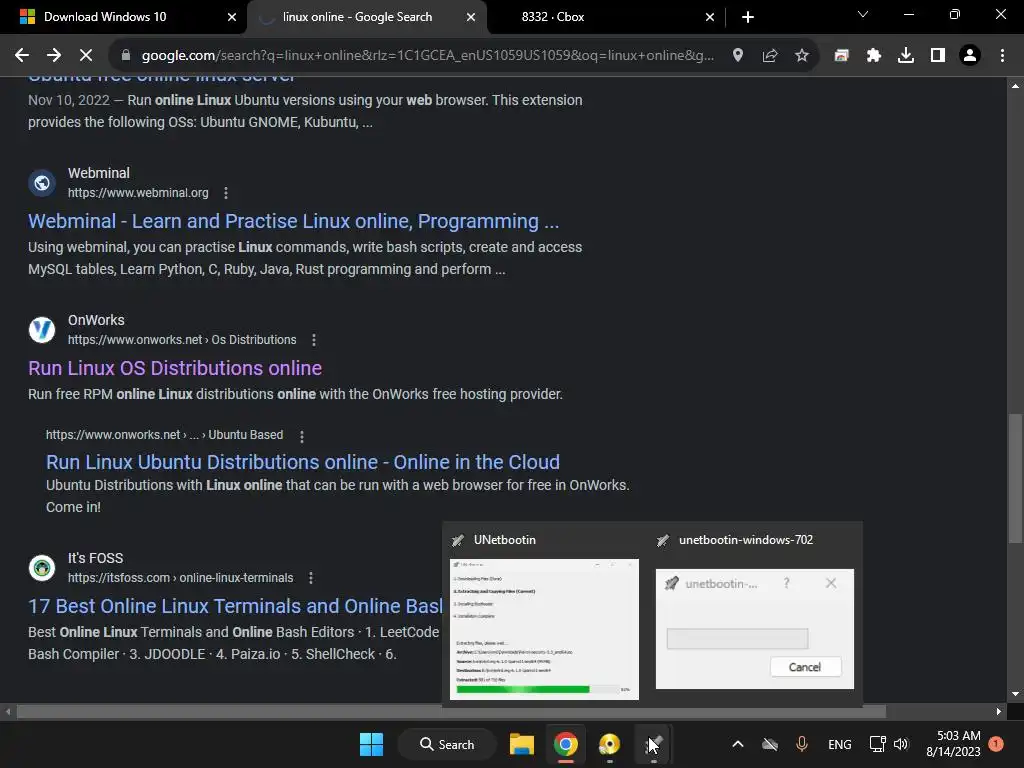This screenshot has width=1024, height=768.
Task: Share this page via share icon
Action: tap(770, 56)
